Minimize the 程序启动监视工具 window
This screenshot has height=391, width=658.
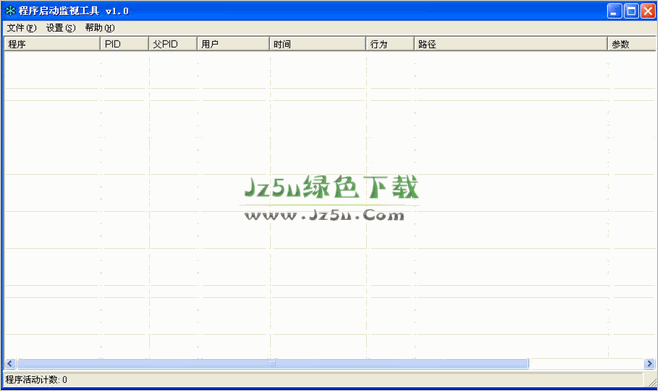614,11
